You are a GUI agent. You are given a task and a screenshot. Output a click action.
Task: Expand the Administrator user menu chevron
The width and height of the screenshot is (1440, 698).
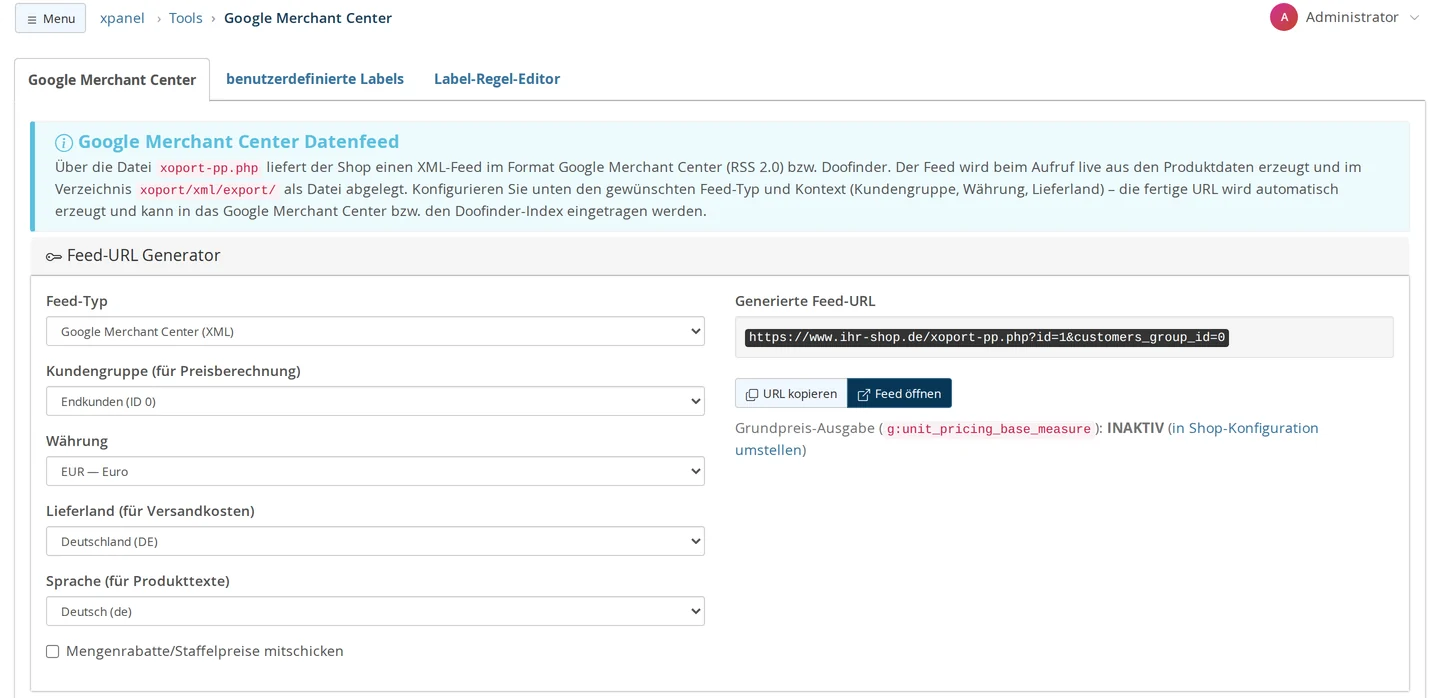tap(1414, 18)
